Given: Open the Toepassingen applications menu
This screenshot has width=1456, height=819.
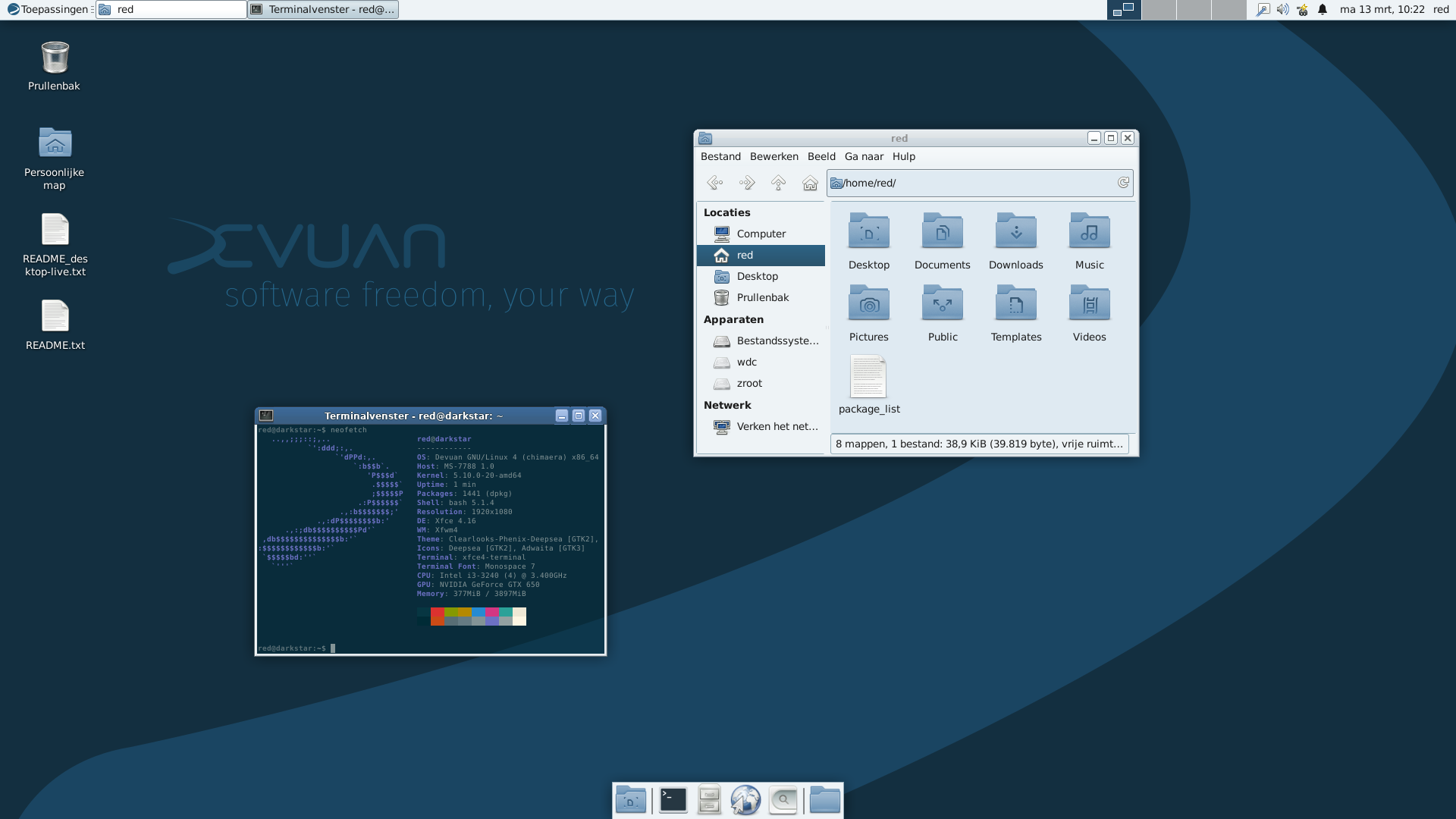Looking at the screenshot, I should coord(48,9).
